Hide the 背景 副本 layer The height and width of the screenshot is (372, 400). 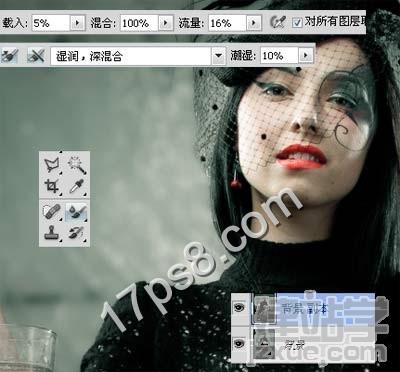(239, 307)
